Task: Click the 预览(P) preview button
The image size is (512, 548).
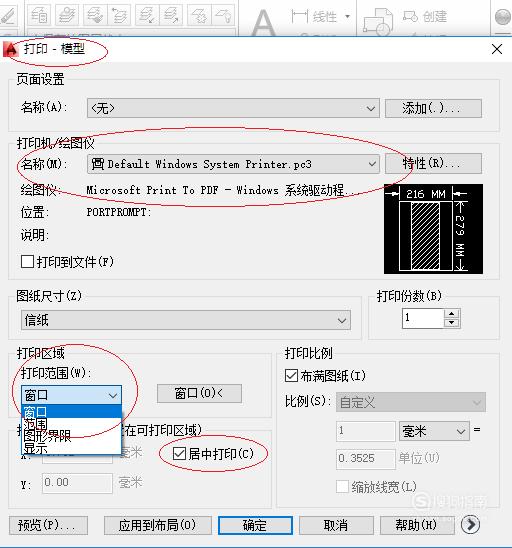Action: 48,525
